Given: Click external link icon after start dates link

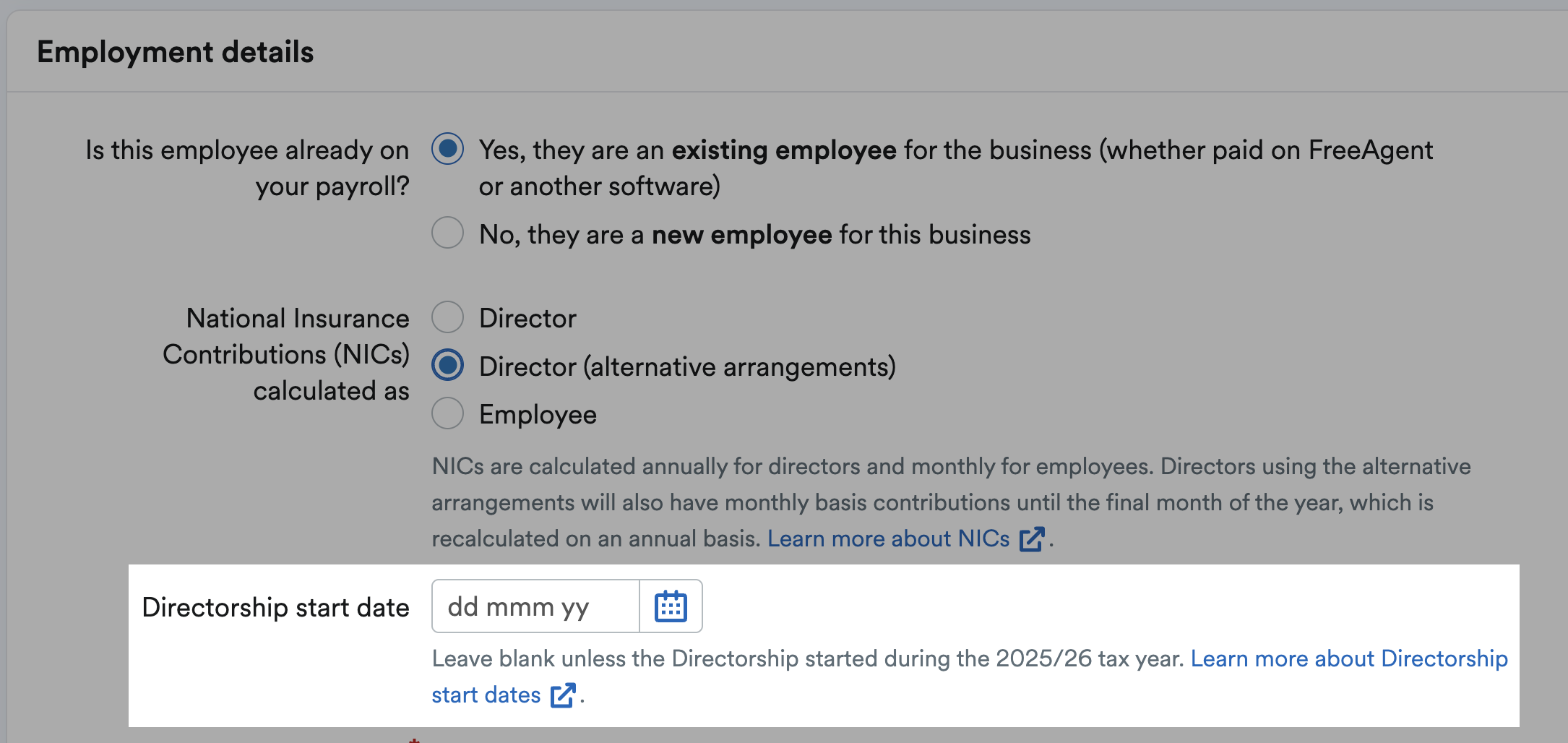Looking at the screenshot, I should [563, 695].
